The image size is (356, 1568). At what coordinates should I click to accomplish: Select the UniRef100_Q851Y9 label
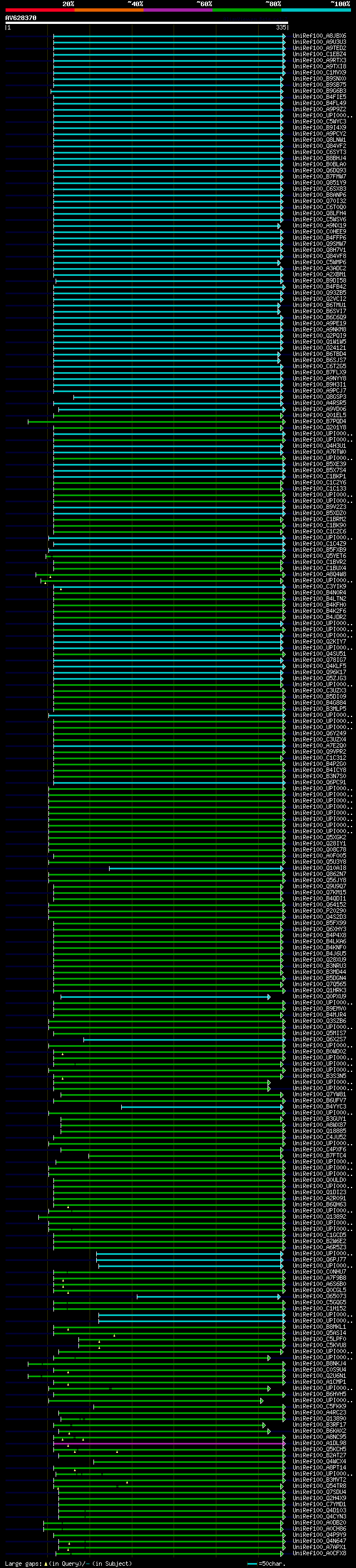click(319, 182)
